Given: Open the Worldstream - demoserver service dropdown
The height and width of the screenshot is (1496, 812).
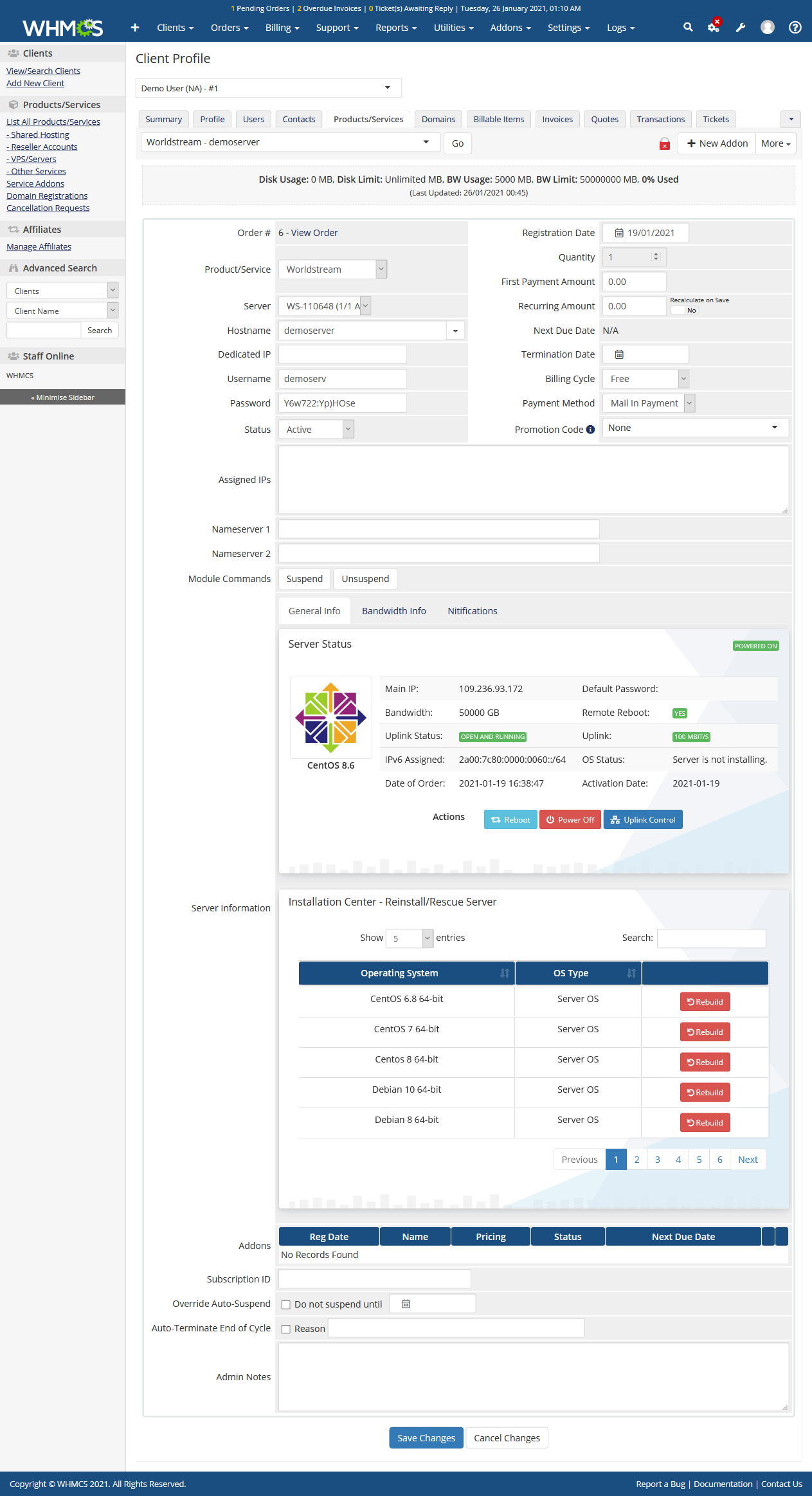Looking at the screenshot, I should click(291, 142).
